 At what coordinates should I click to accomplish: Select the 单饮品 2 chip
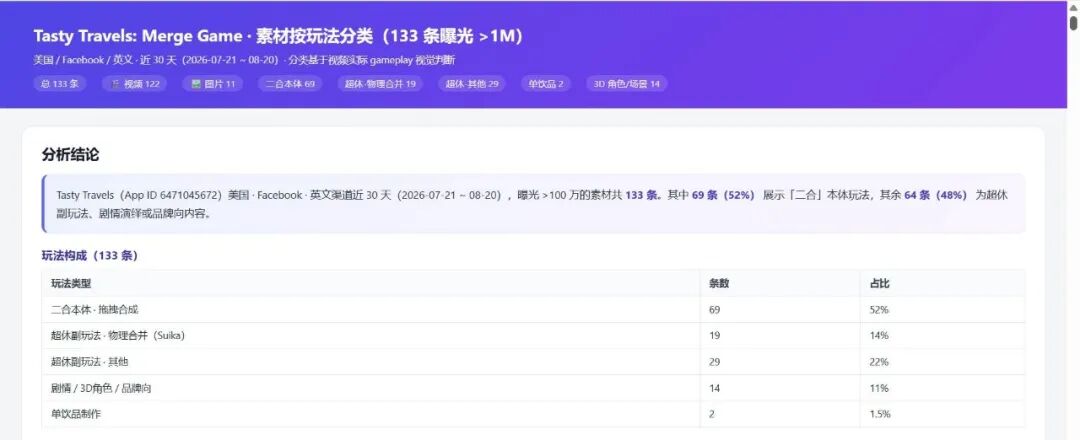tap(546, 84)
